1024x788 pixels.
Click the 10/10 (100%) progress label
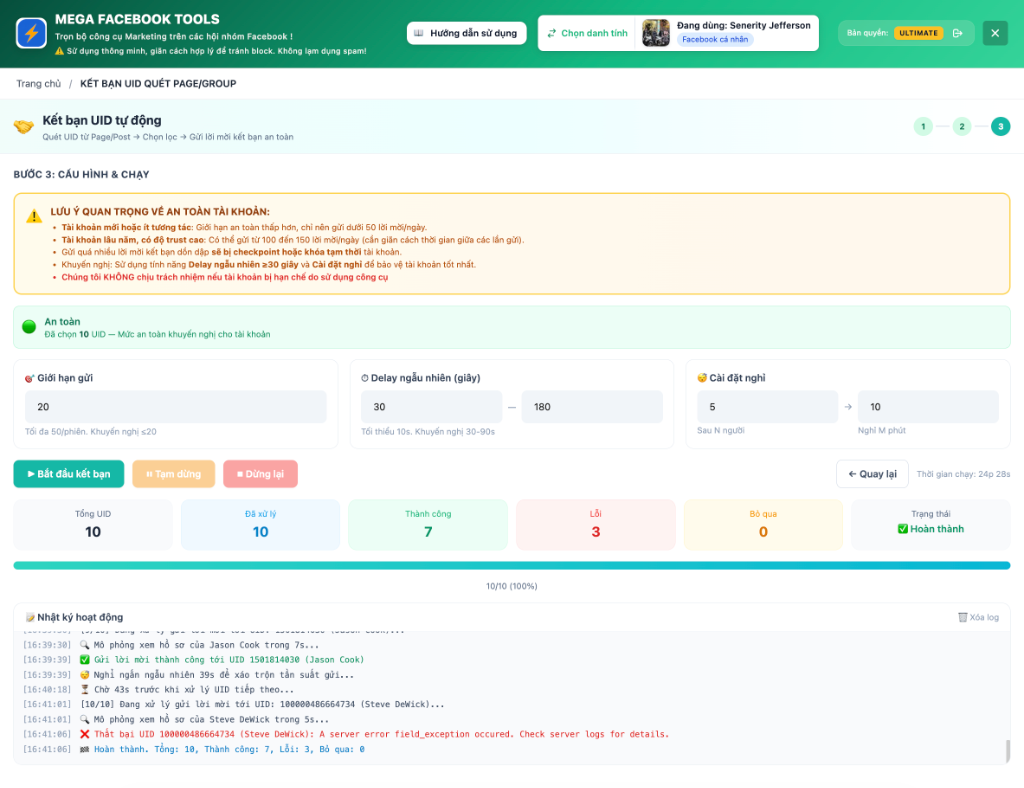coord(512,586)
